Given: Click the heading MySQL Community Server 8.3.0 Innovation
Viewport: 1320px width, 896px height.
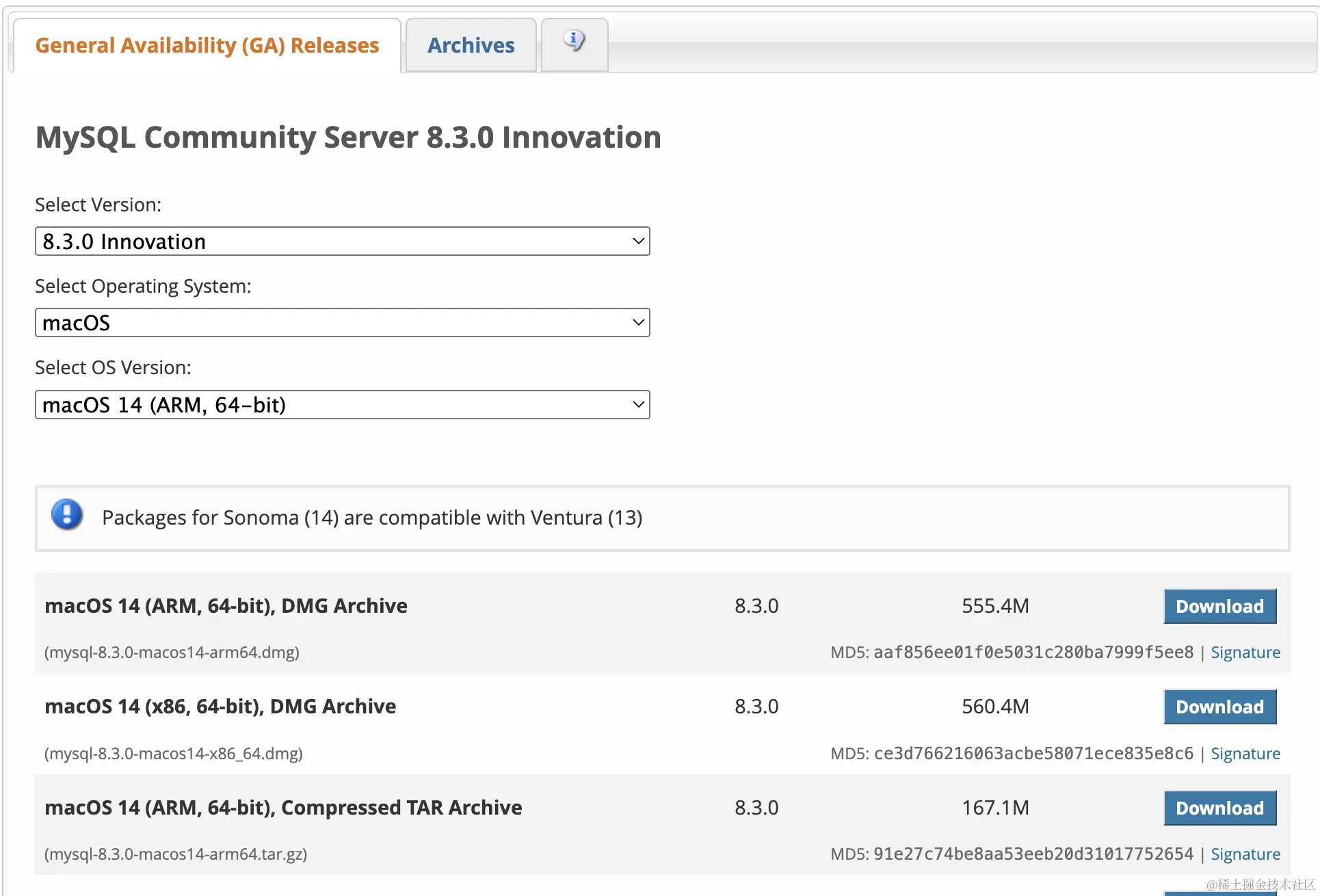Looking at the screenshot, I should click(x=348, y=137).
